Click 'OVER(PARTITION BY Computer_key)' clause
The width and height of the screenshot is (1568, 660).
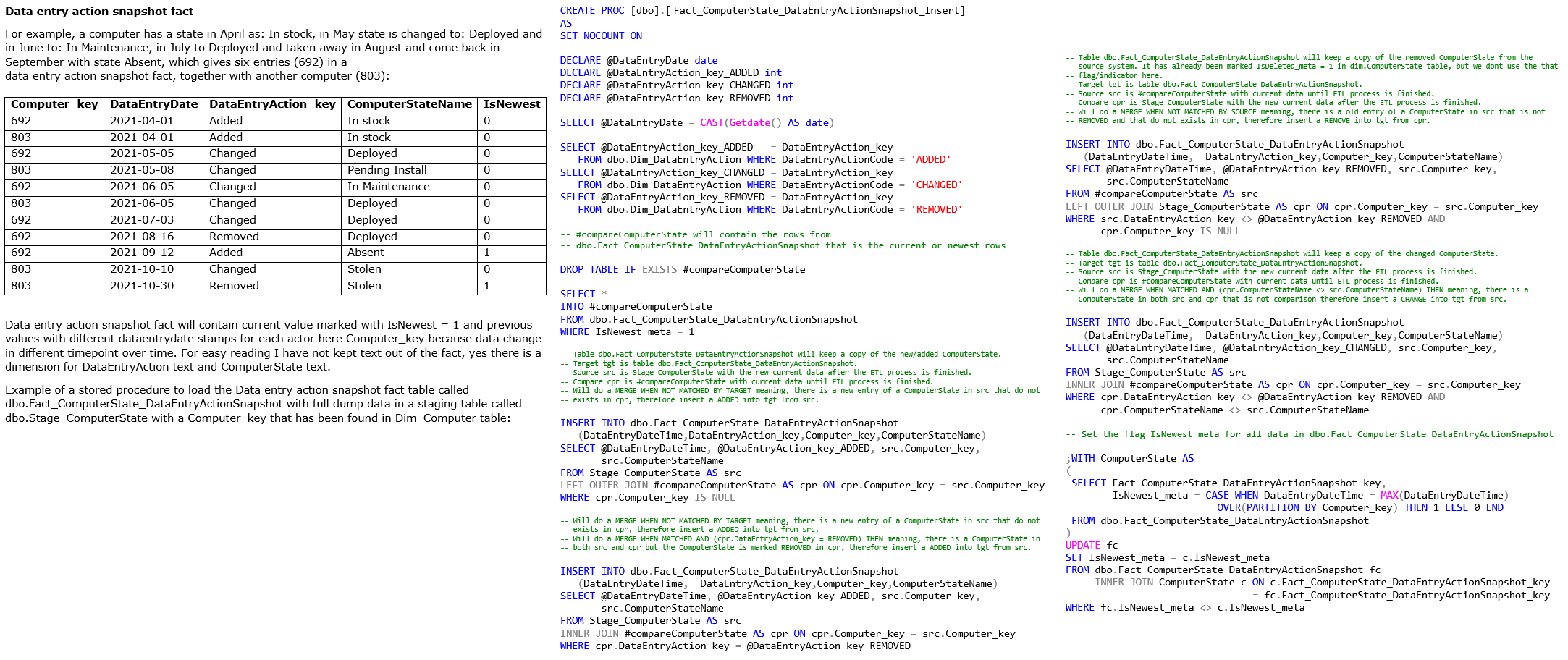pyautogui.click(x=1307, y=508)
